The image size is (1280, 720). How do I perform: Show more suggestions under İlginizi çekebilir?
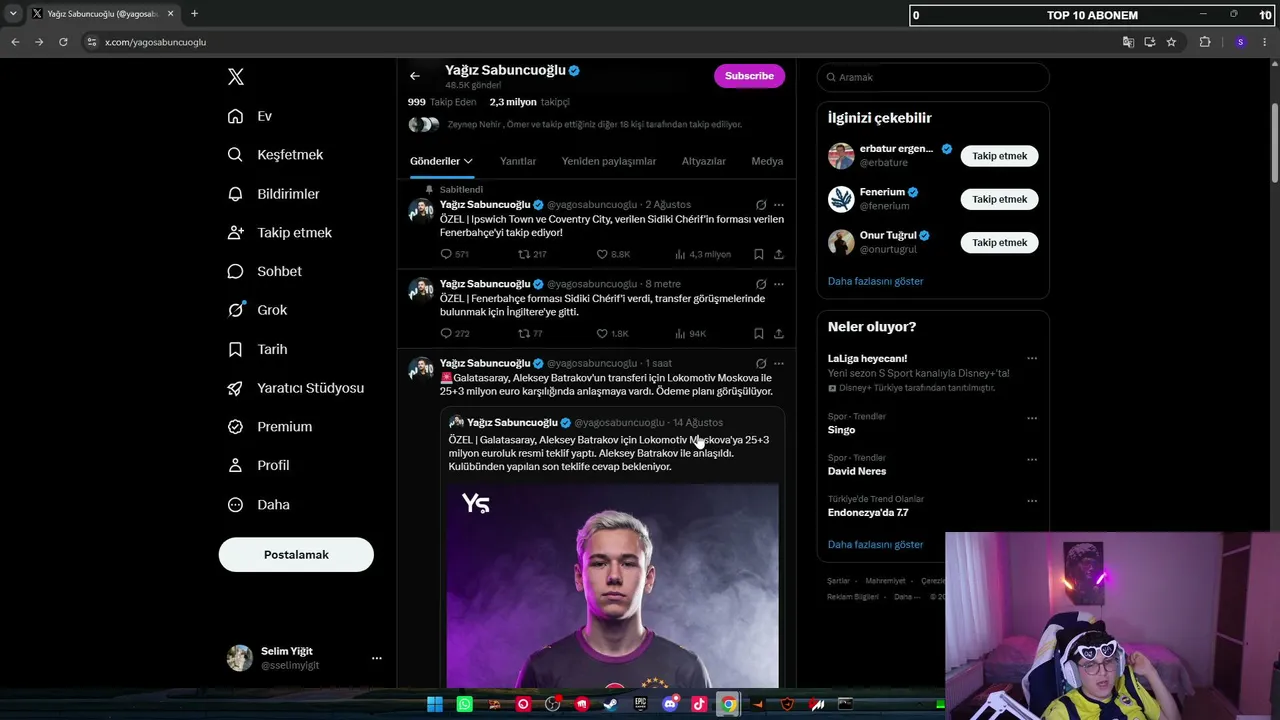(875, 281)
